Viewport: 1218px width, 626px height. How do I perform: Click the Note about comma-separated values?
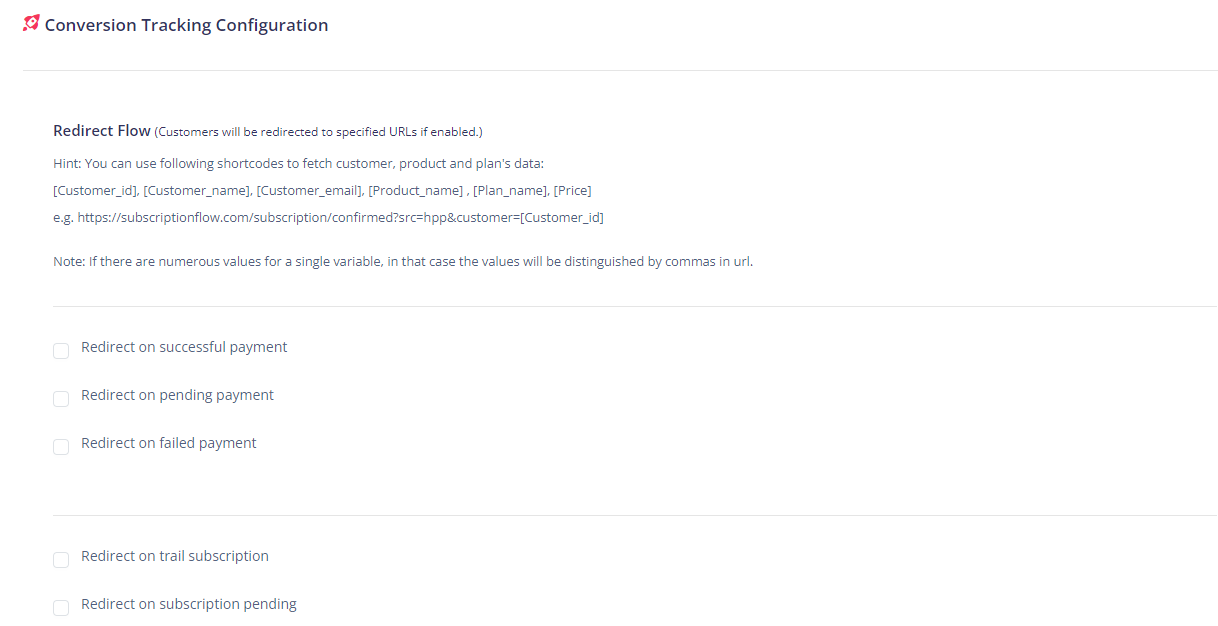click(402, 262)
